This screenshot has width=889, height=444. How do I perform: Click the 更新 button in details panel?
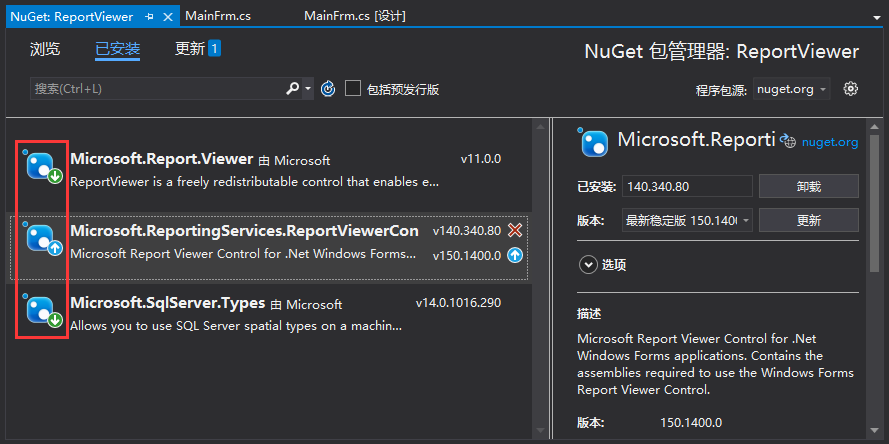click(808, 220)
